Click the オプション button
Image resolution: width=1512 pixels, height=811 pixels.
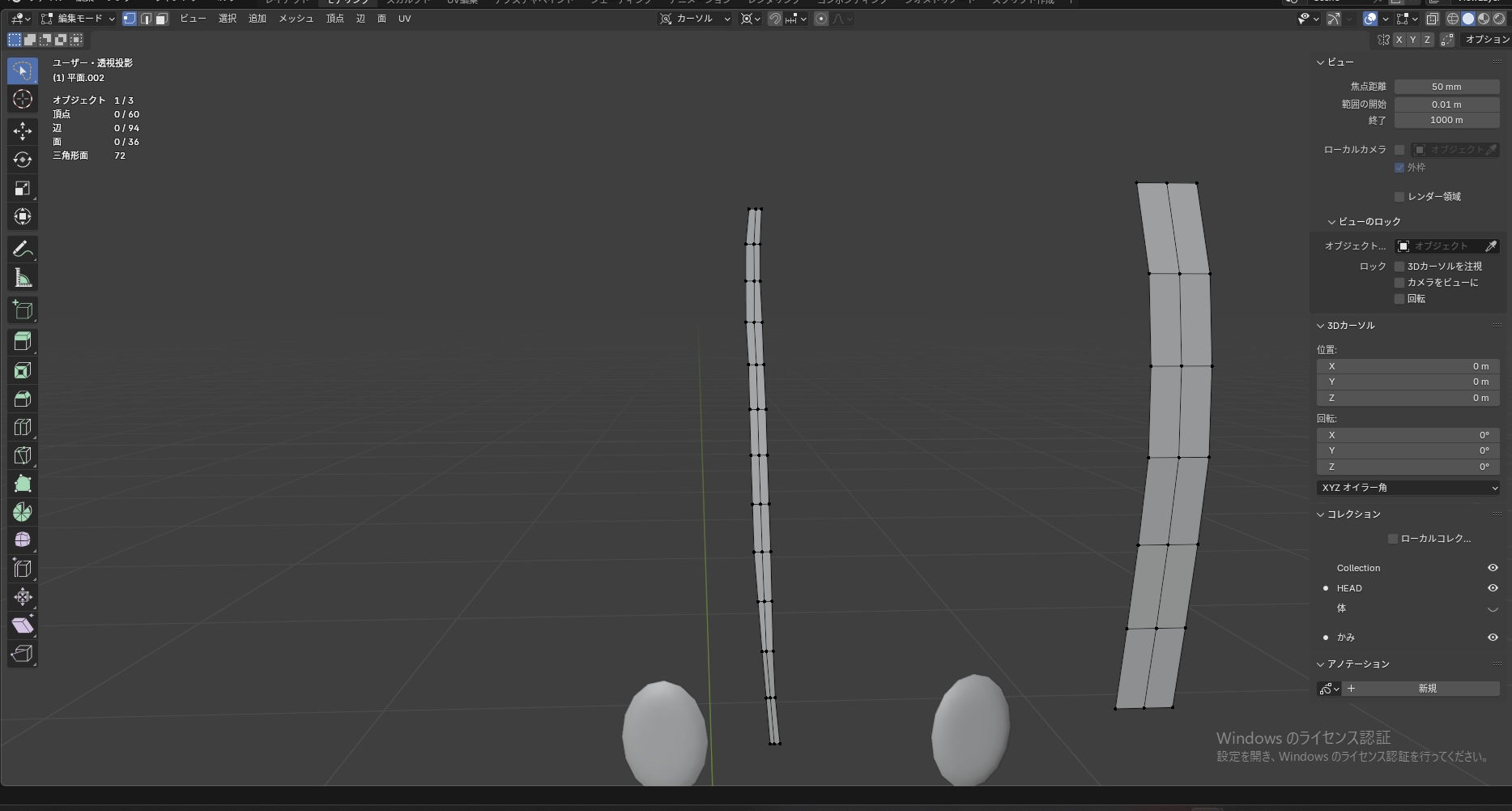click(1487, 40)
